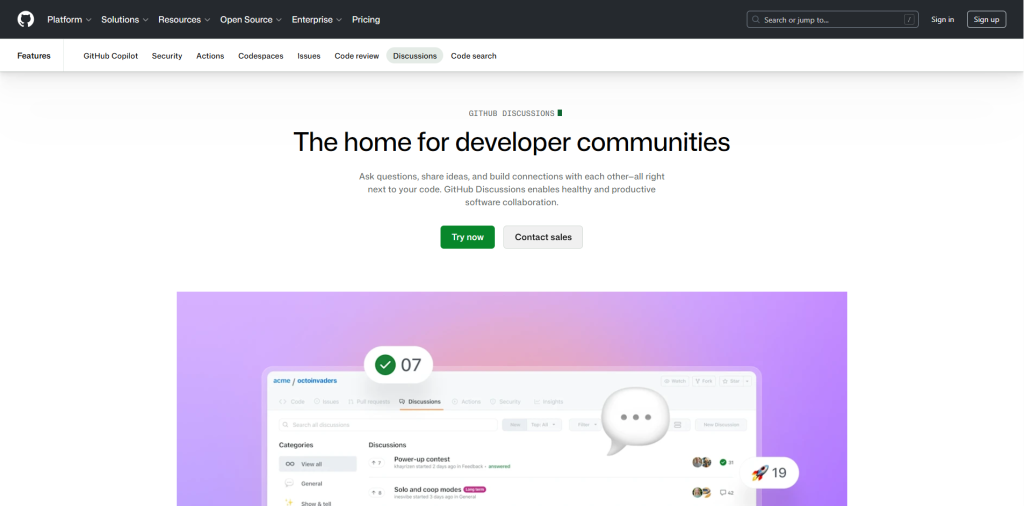Click the comment icon beside 42

click(723, 492)
